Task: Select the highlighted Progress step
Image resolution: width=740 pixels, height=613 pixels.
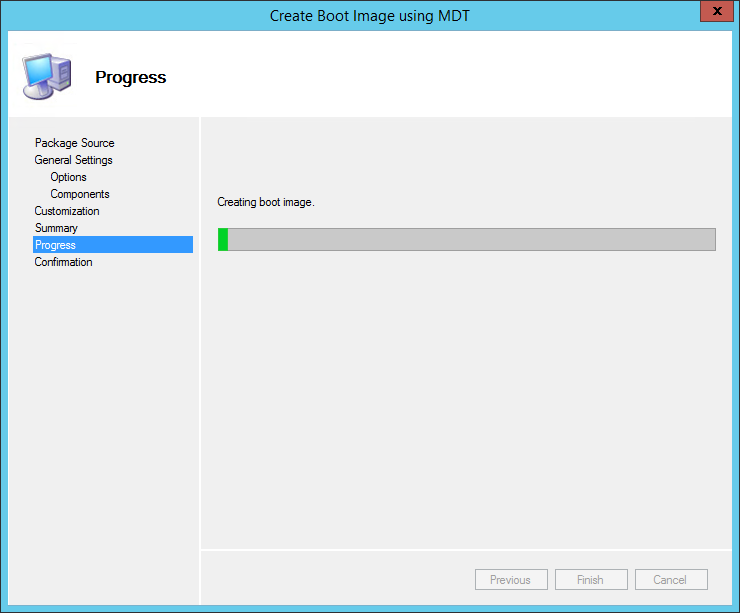Action: [113, 244]
